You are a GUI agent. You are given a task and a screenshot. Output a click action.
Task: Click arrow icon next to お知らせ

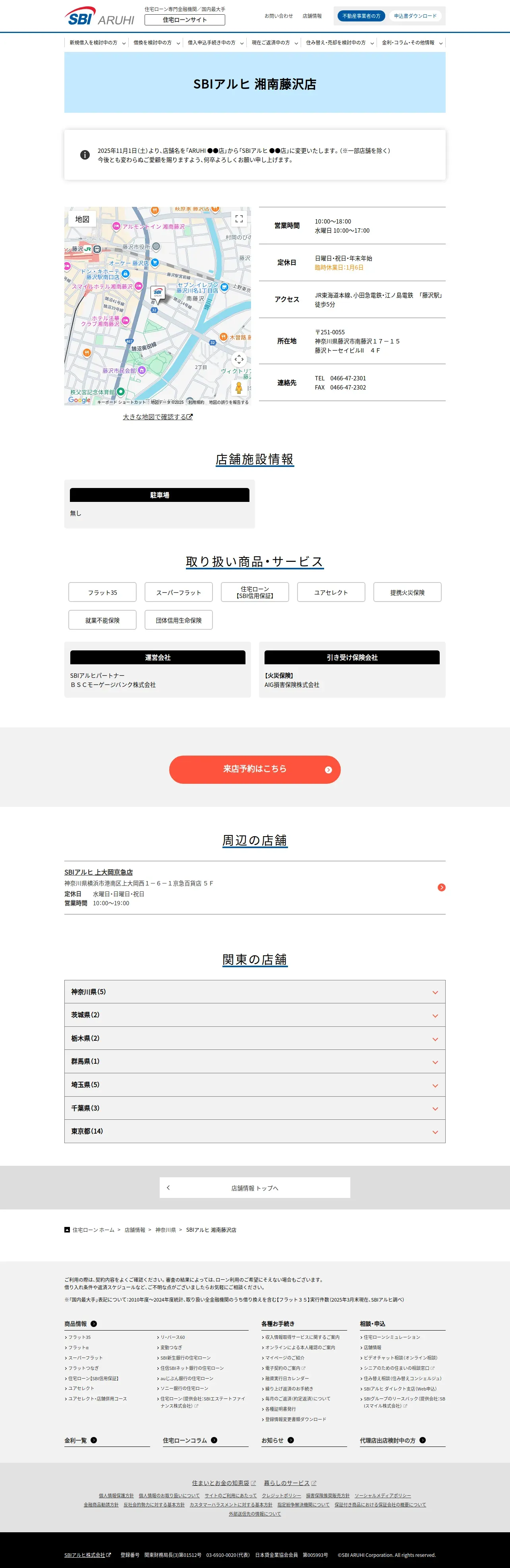coord(291,1440)
